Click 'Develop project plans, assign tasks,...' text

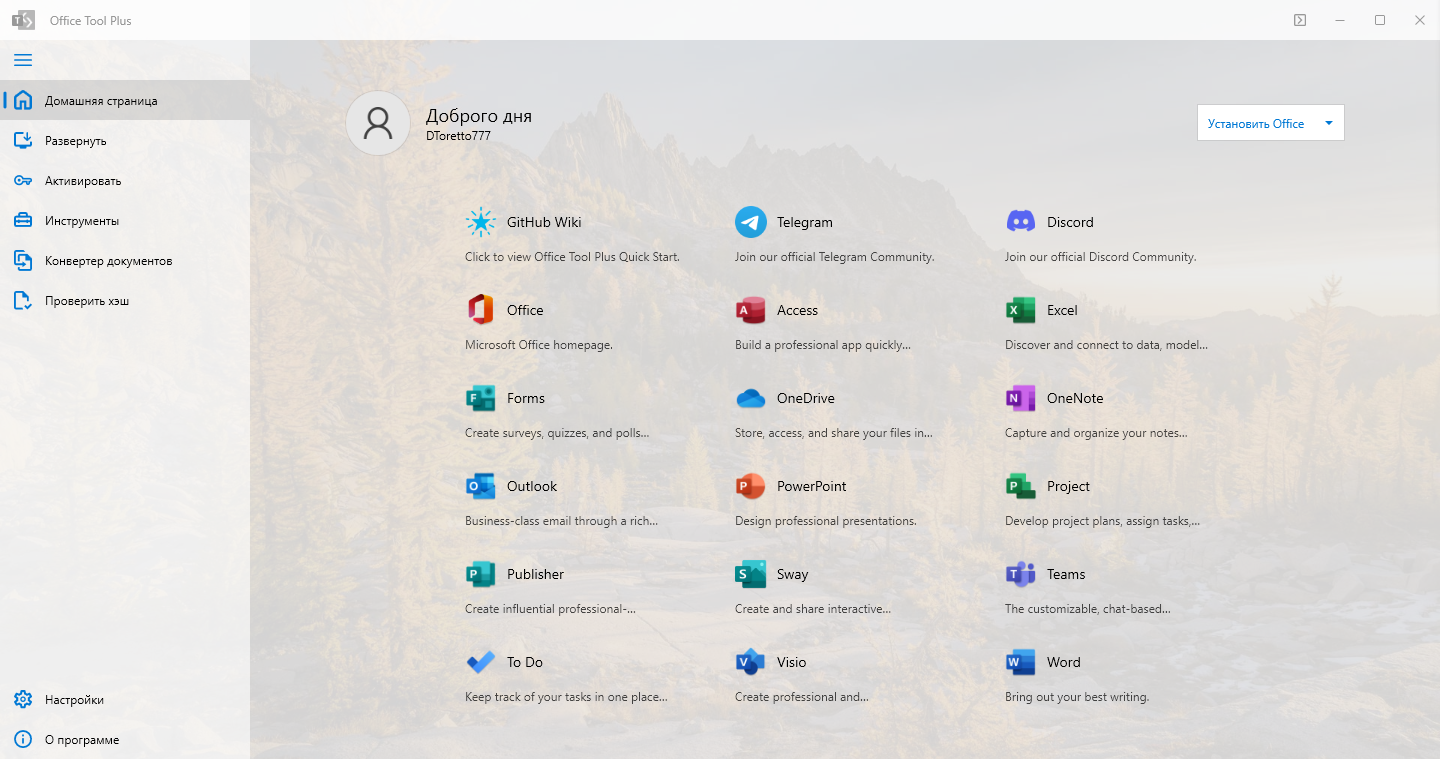(x=1103, y=521)
